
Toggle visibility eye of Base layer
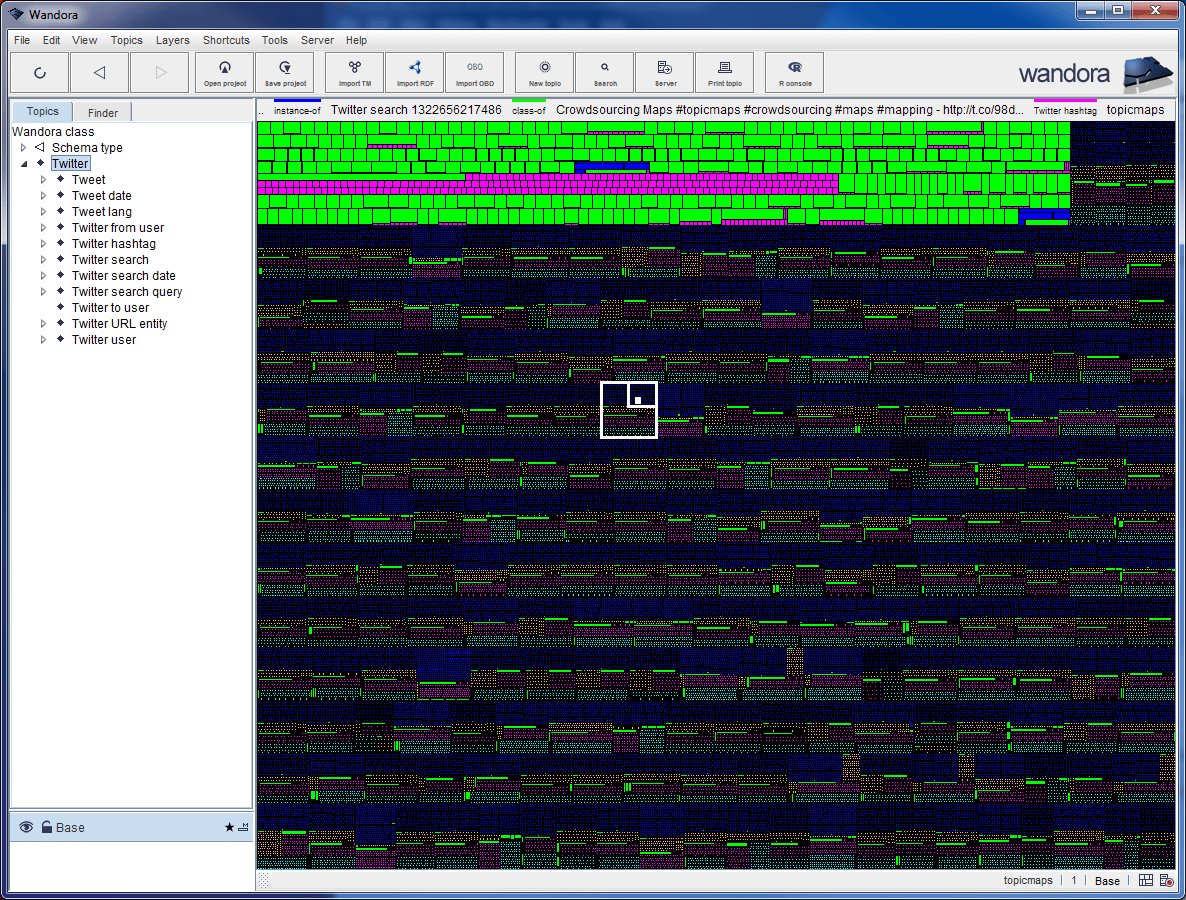click(26, 827)
